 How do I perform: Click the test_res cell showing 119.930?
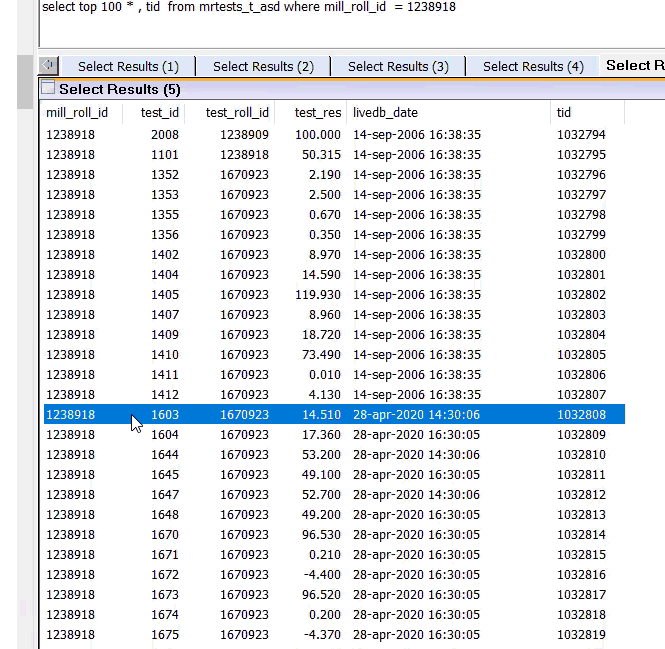pos(319,295)
